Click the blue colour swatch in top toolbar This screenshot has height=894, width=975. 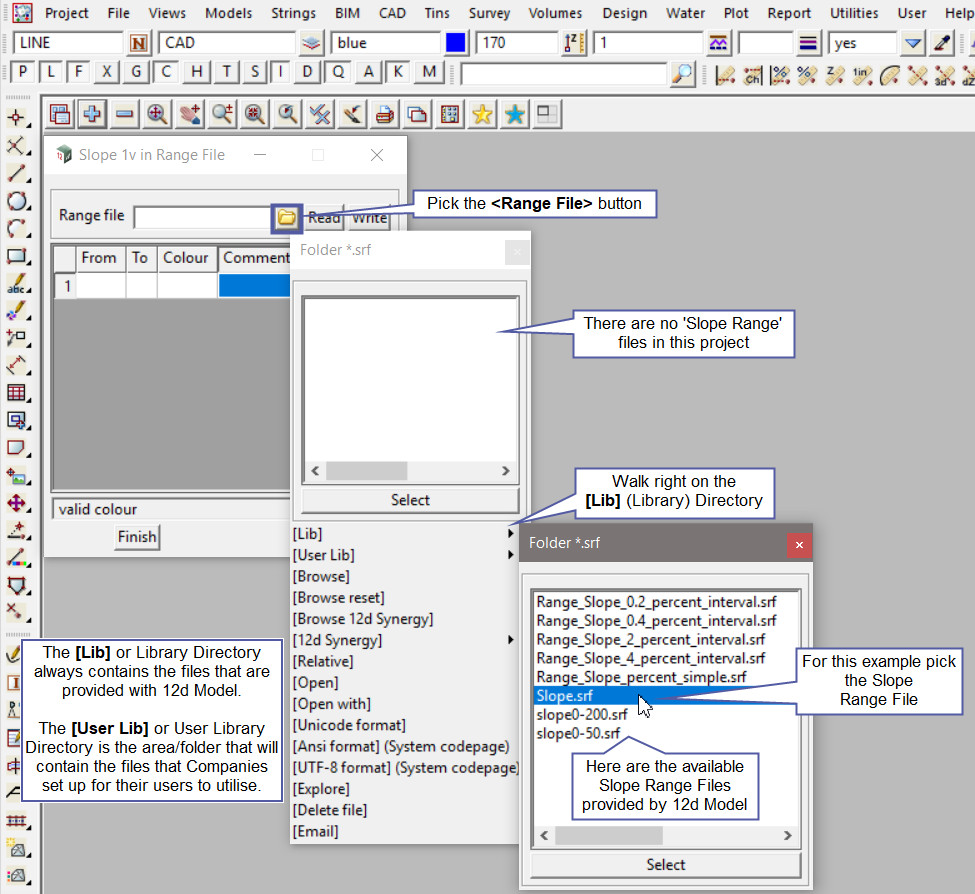pos(456,44)
